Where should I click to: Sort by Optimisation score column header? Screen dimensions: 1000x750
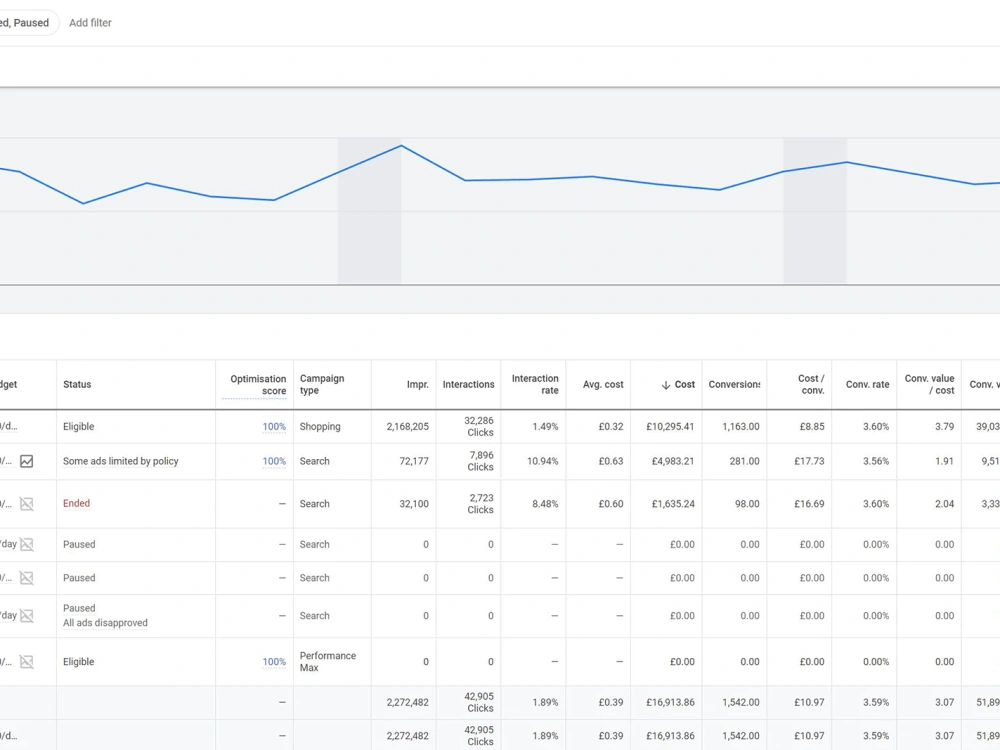pyautogui.click(x=258, y=385)
